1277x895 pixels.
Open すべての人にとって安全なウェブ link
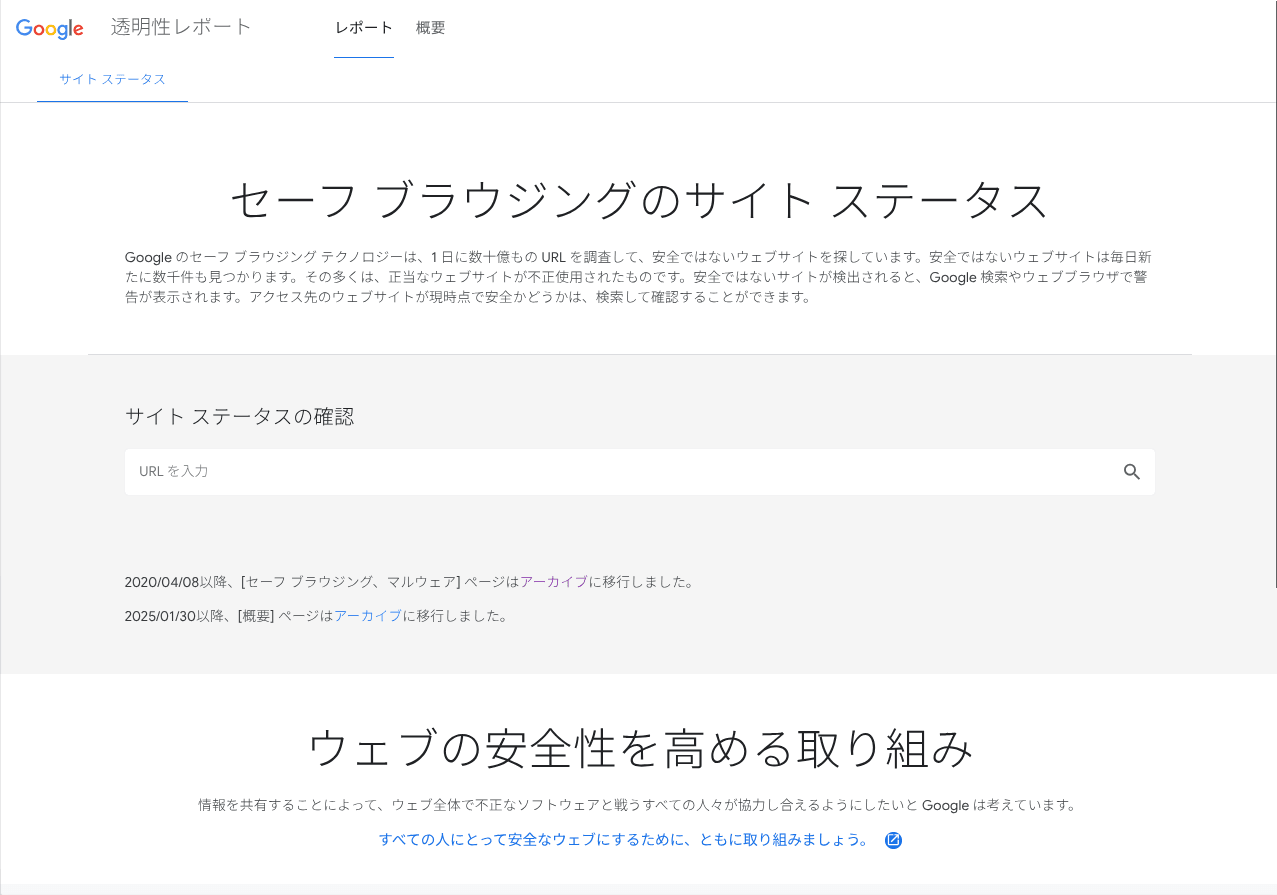point(624,840)
